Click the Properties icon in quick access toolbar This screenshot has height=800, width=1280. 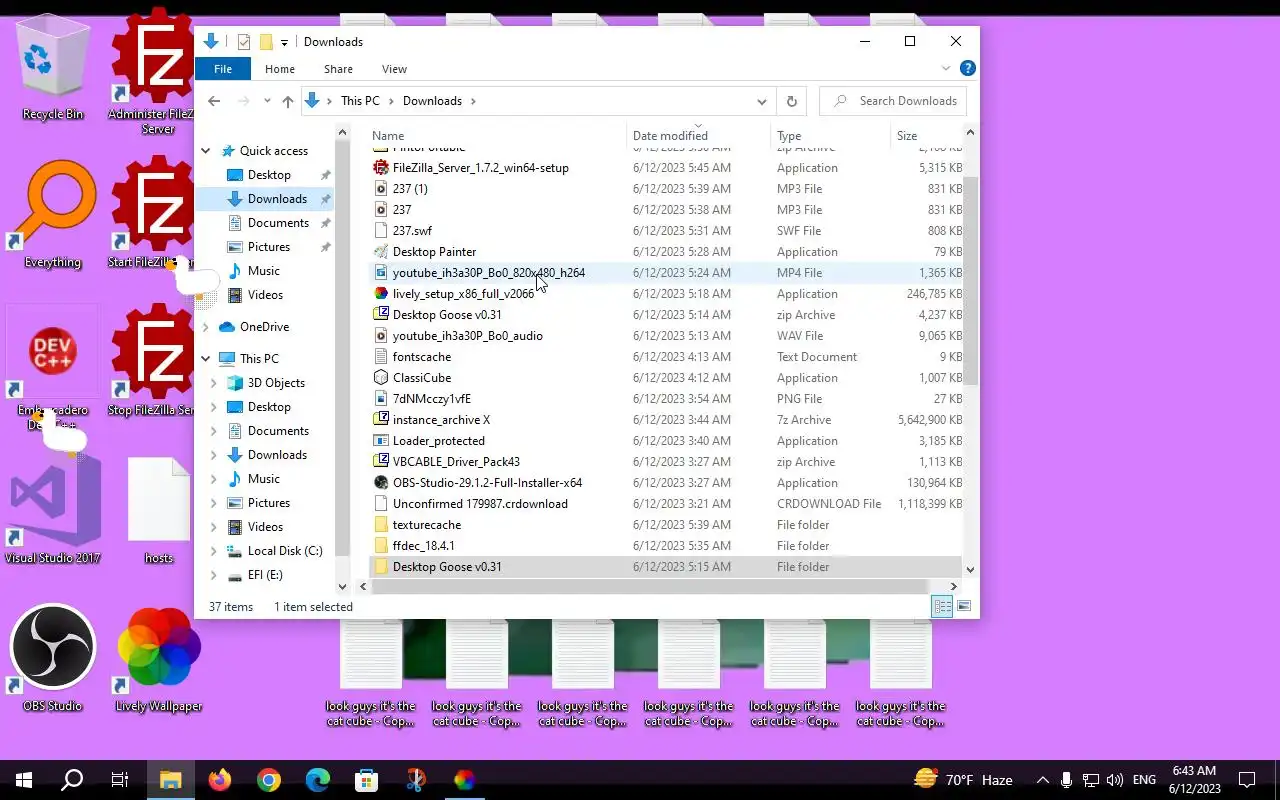243,42
